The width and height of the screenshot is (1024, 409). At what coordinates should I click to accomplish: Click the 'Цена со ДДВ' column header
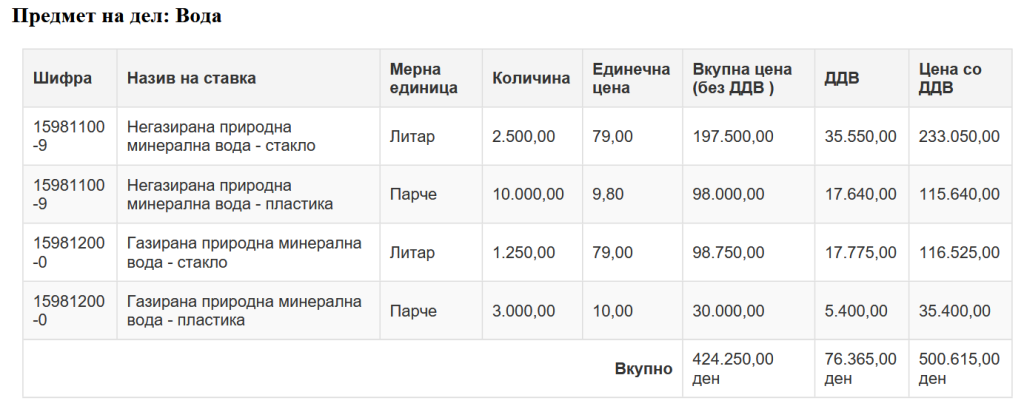click(x=950, y=78)
